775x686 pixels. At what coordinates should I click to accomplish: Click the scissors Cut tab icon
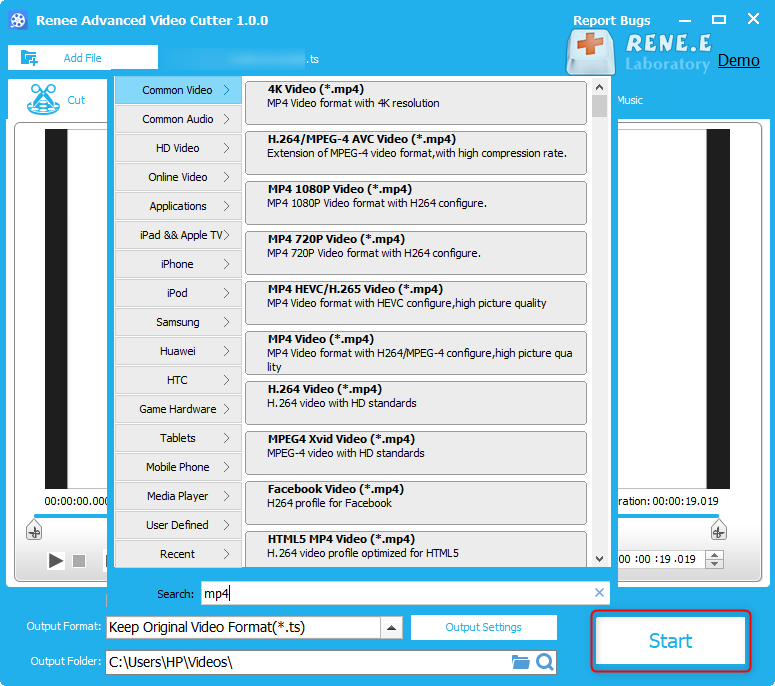click(x=43, y=99)
